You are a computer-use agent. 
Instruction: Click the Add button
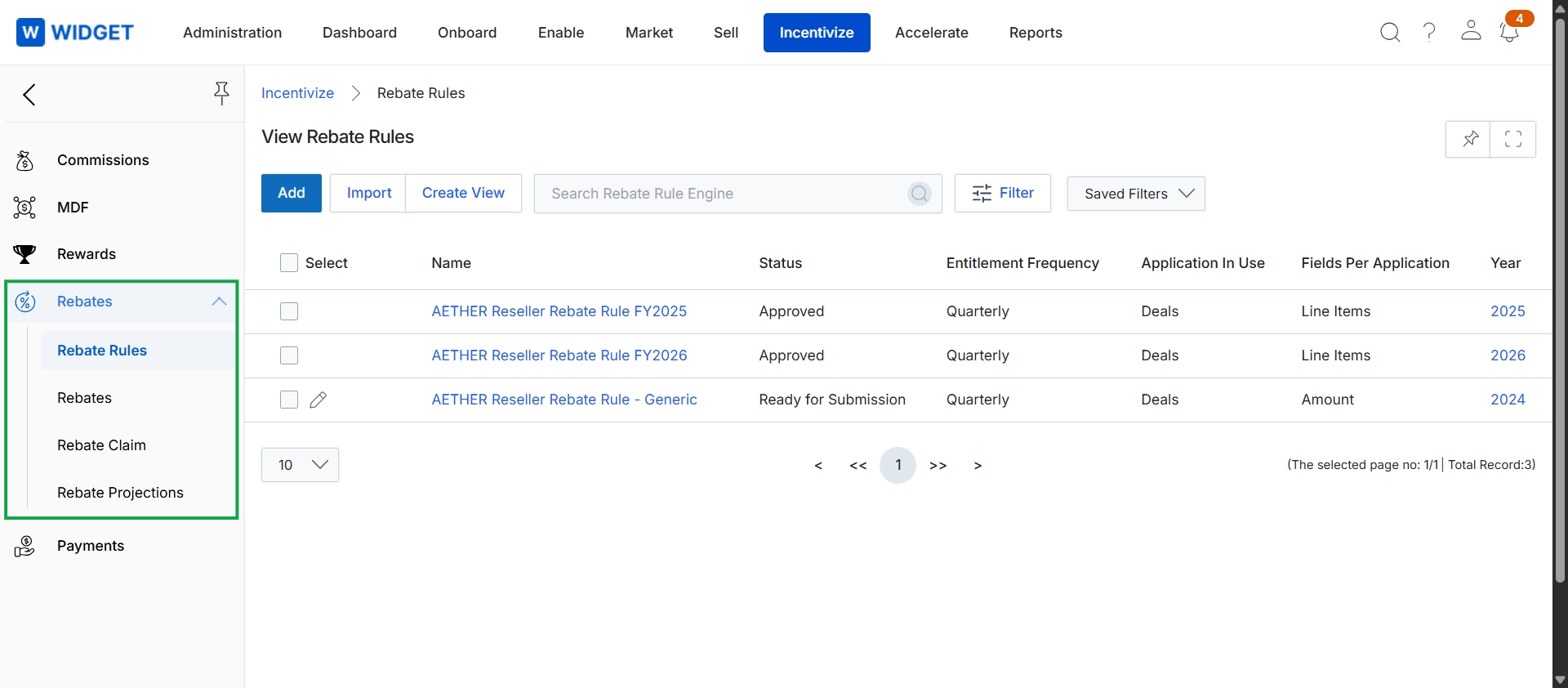292,193
